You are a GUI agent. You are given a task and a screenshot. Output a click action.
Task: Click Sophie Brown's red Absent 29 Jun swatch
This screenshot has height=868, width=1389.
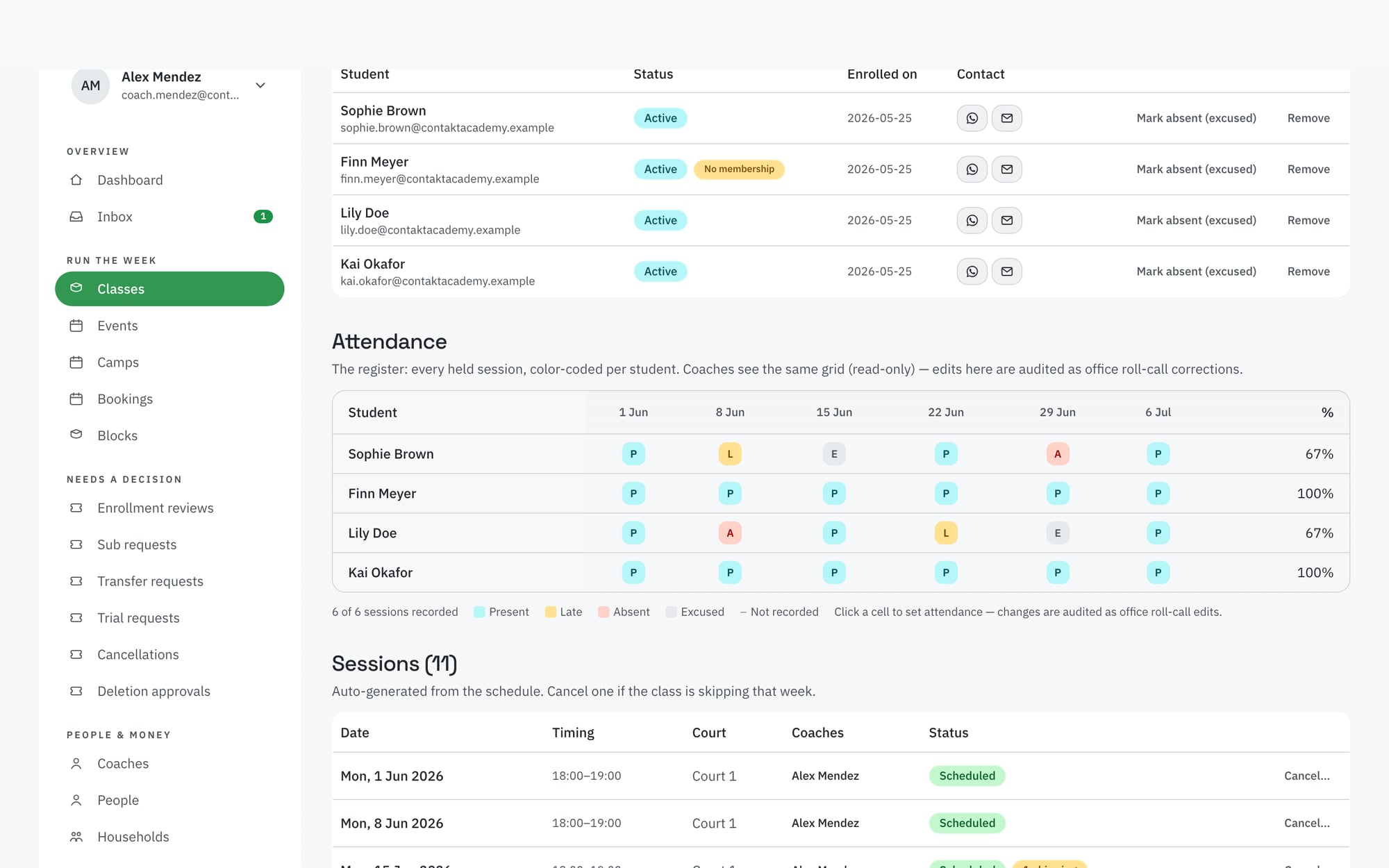1058,454
